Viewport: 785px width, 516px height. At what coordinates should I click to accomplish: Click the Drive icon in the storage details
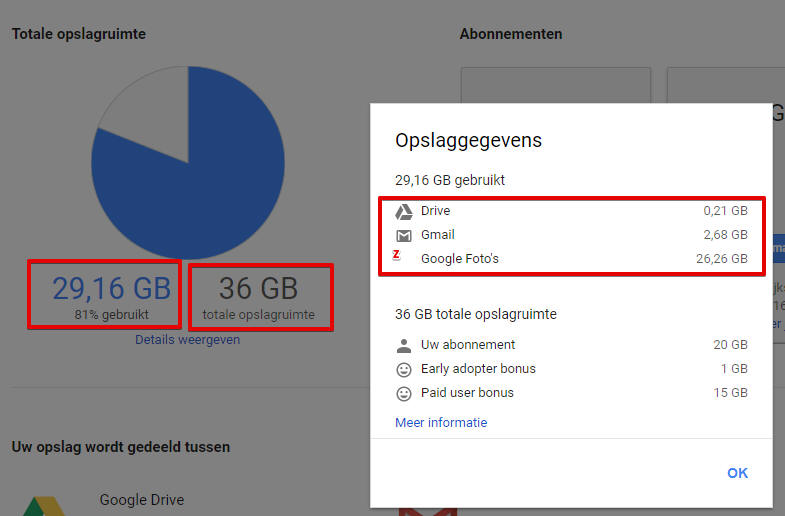[x=404, y=212]
